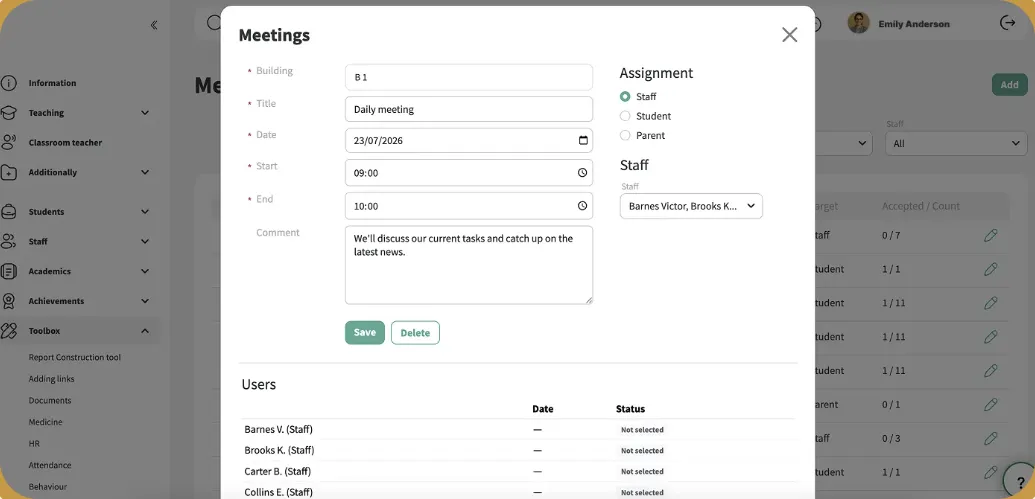Open the Staff dropdown showing Barnes Victor
The width and height of the screenshot is (1035, 499).
pyautogui.click(x=691, y=206)
